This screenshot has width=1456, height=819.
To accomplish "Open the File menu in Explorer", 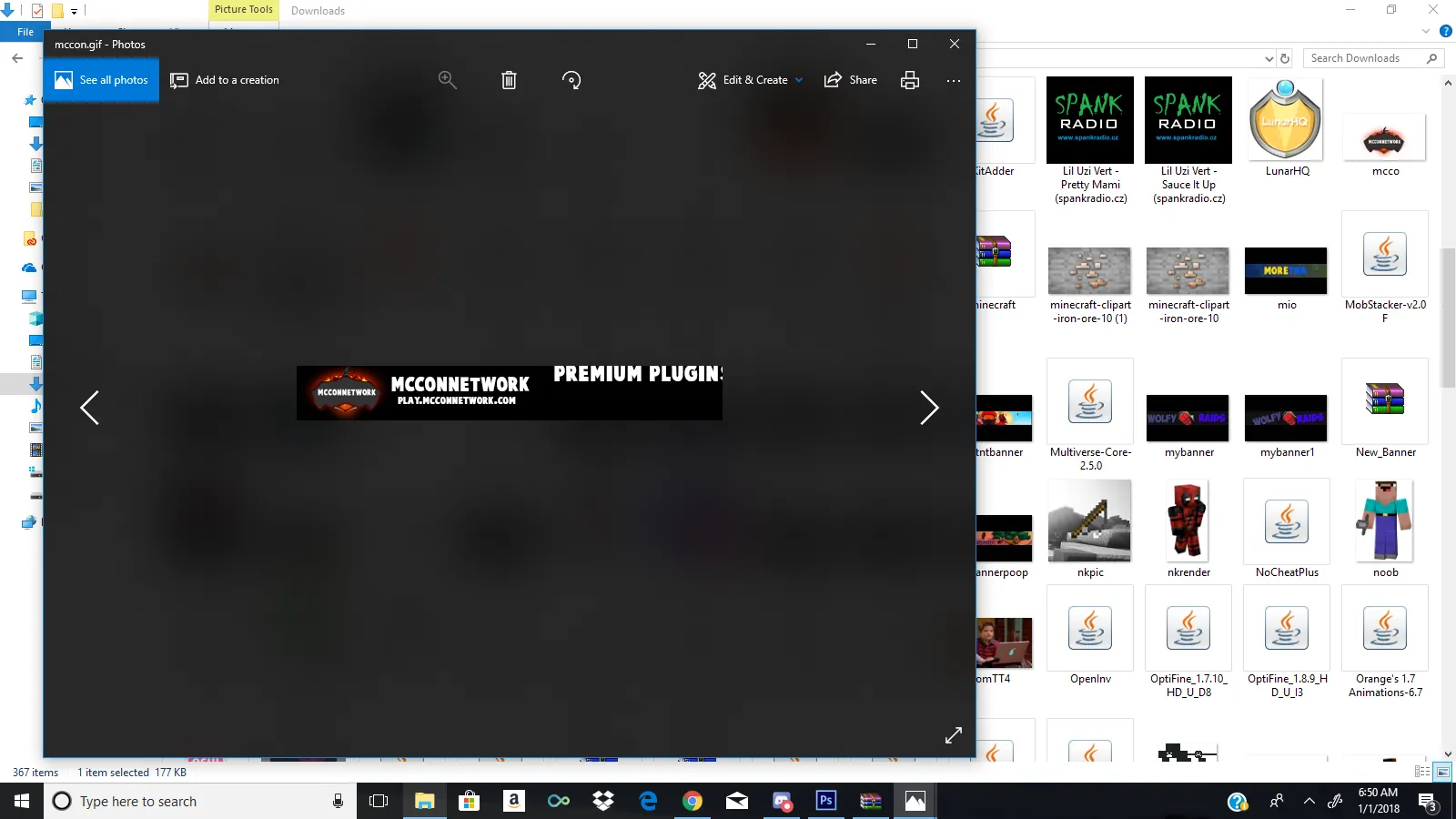I will pyautogui.click(x=25, y=32).
